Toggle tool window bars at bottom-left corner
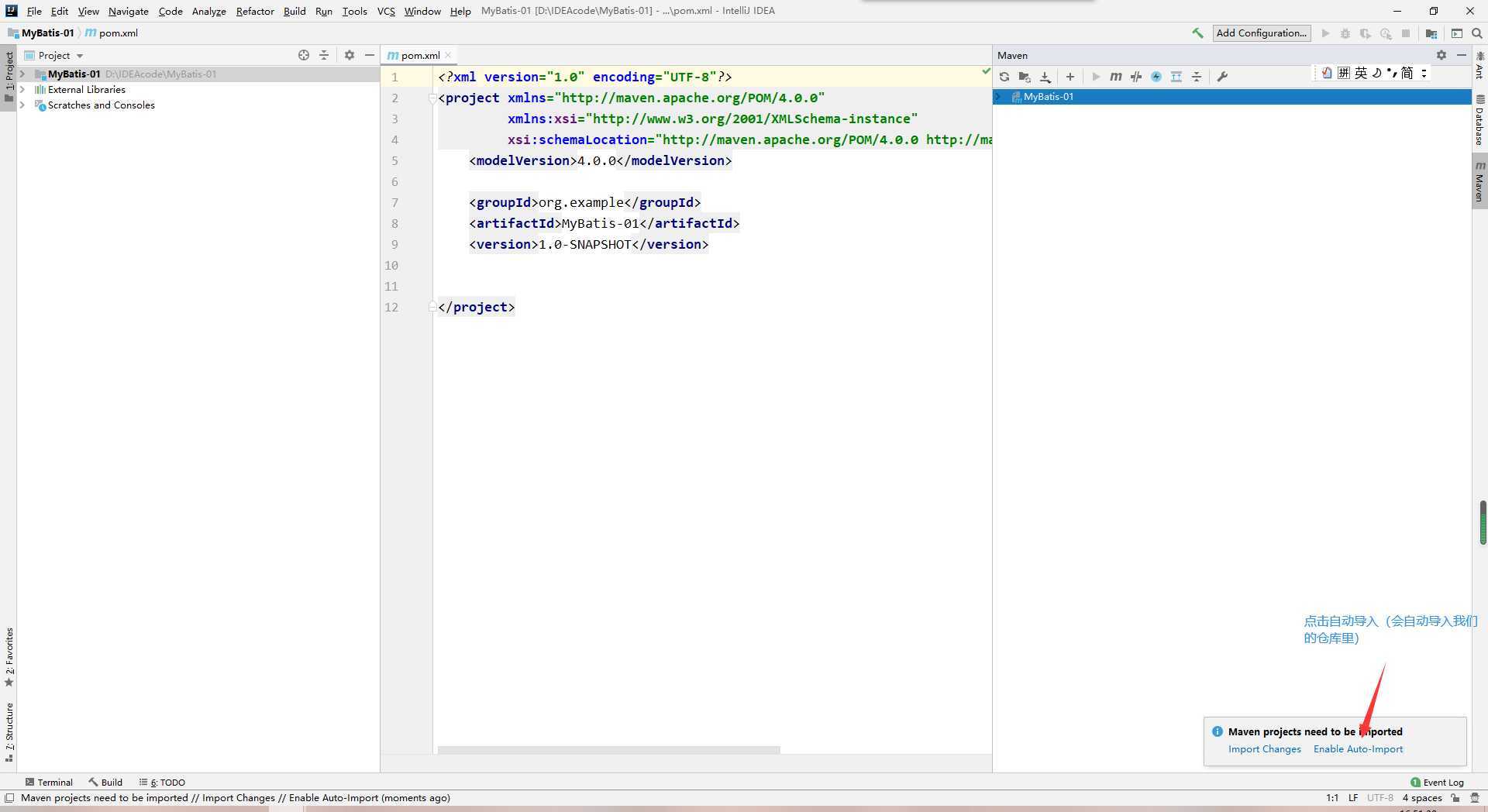 pyautogui.click(x=9, y=798)
